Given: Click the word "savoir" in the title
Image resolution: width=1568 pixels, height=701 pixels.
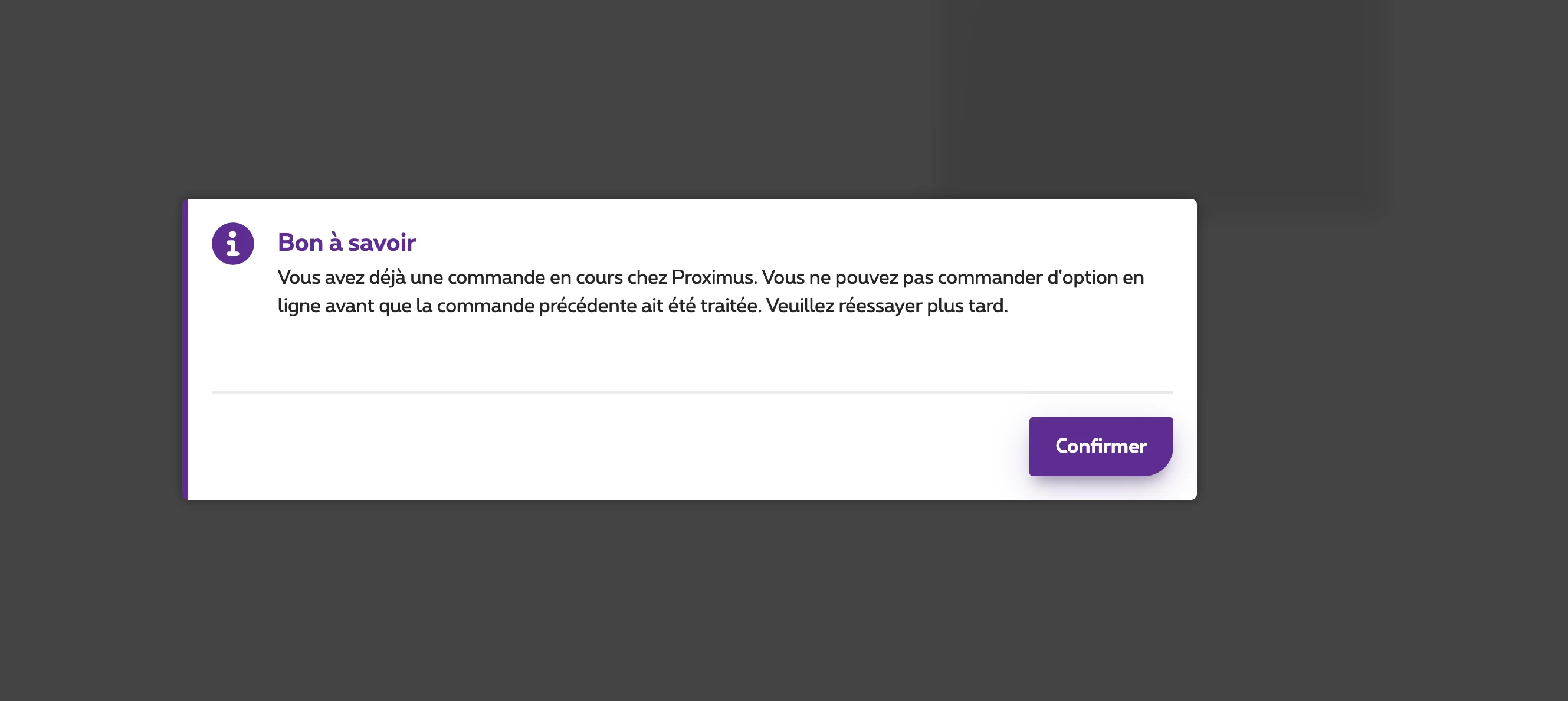Looking at the screenshot, I should tap(382, 243).
